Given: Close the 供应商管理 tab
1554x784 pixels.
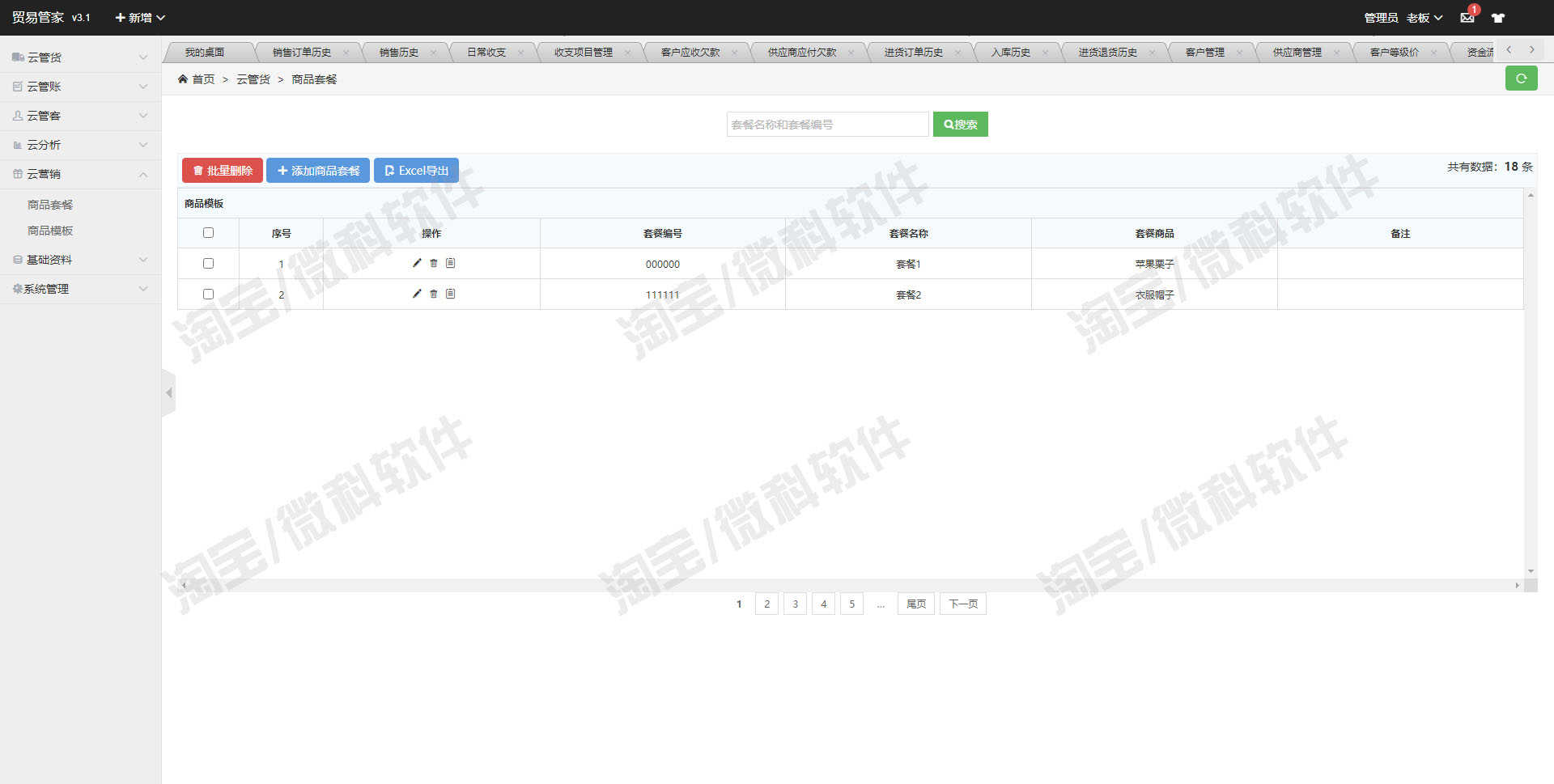Looking at the screenshot, I should point(1336,53).
